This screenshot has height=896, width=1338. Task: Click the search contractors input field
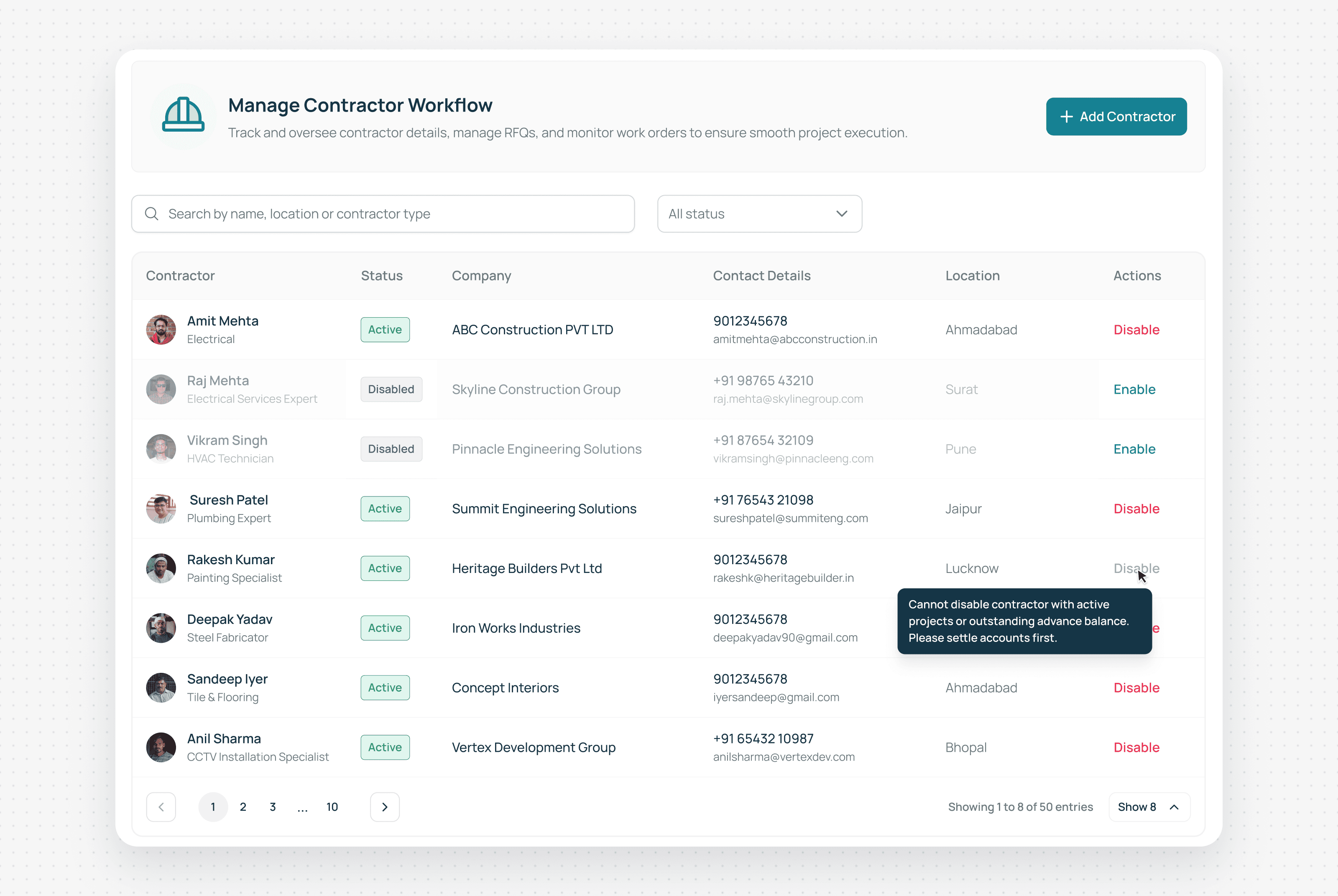click(383, 214)
